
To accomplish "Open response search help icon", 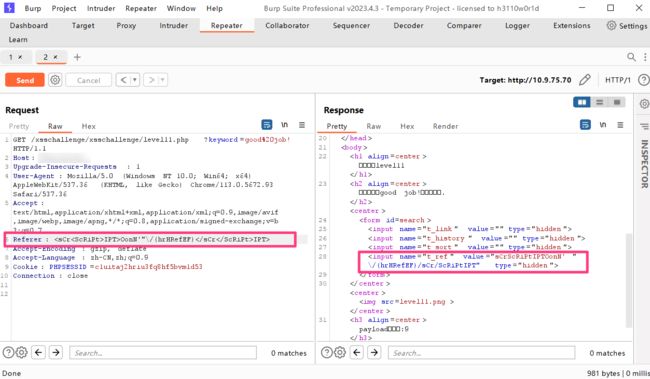I will point(327,352).
